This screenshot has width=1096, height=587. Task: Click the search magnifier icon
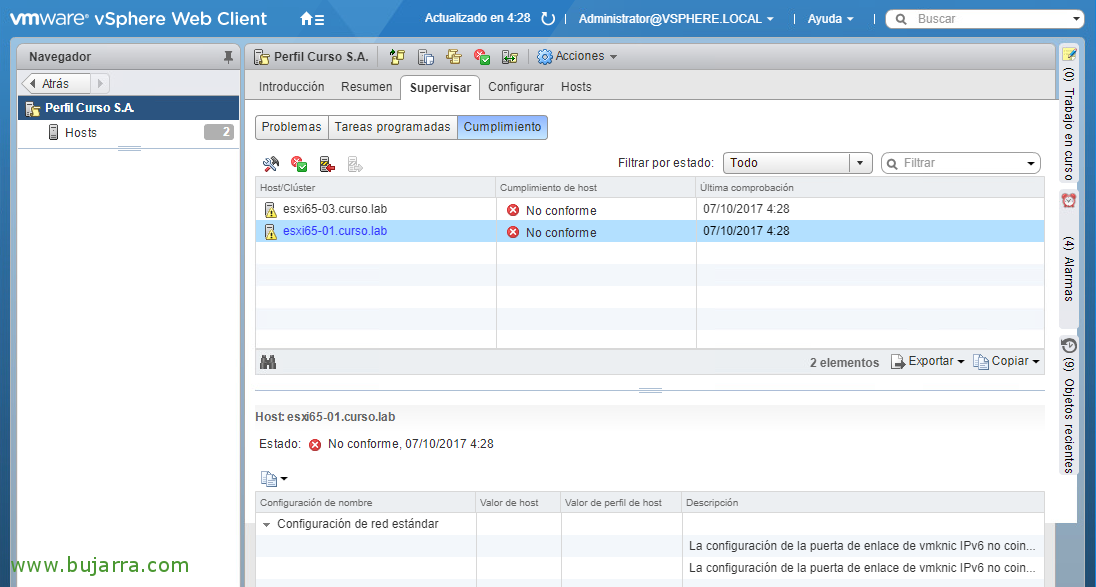tap(902, 19)
